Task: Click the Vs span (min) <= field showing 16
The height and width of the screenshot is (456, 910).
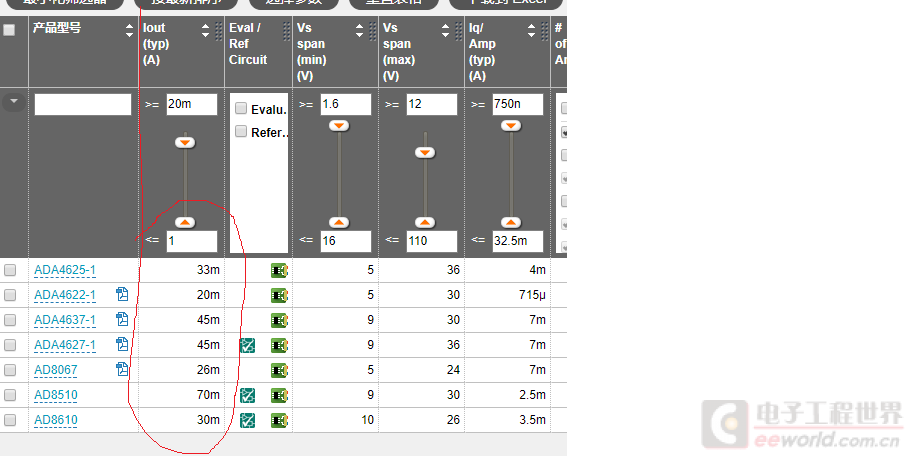Action: [x=346, y=241]
